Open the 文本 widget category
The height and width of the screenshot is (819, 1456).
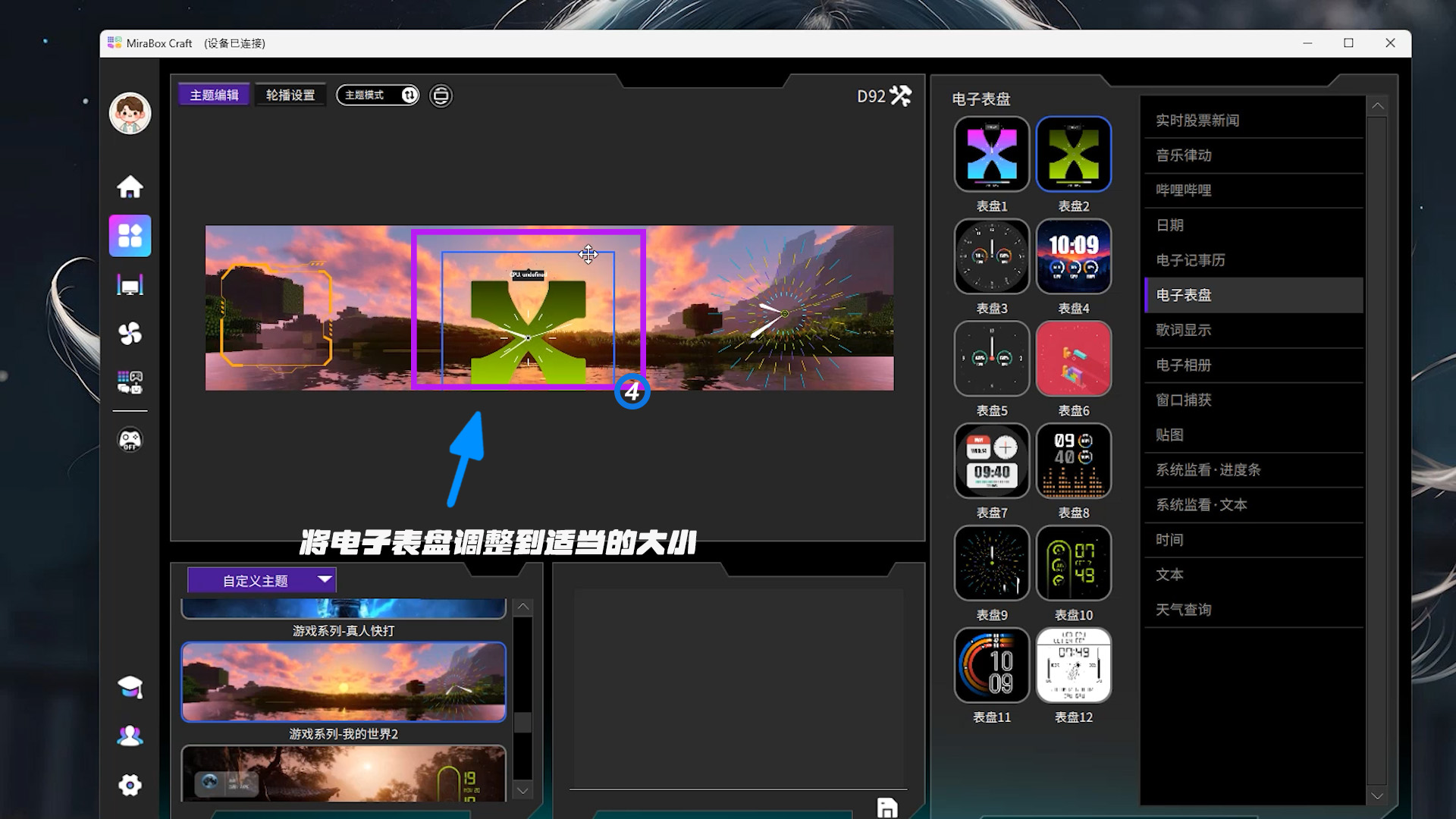[1254, 574]
